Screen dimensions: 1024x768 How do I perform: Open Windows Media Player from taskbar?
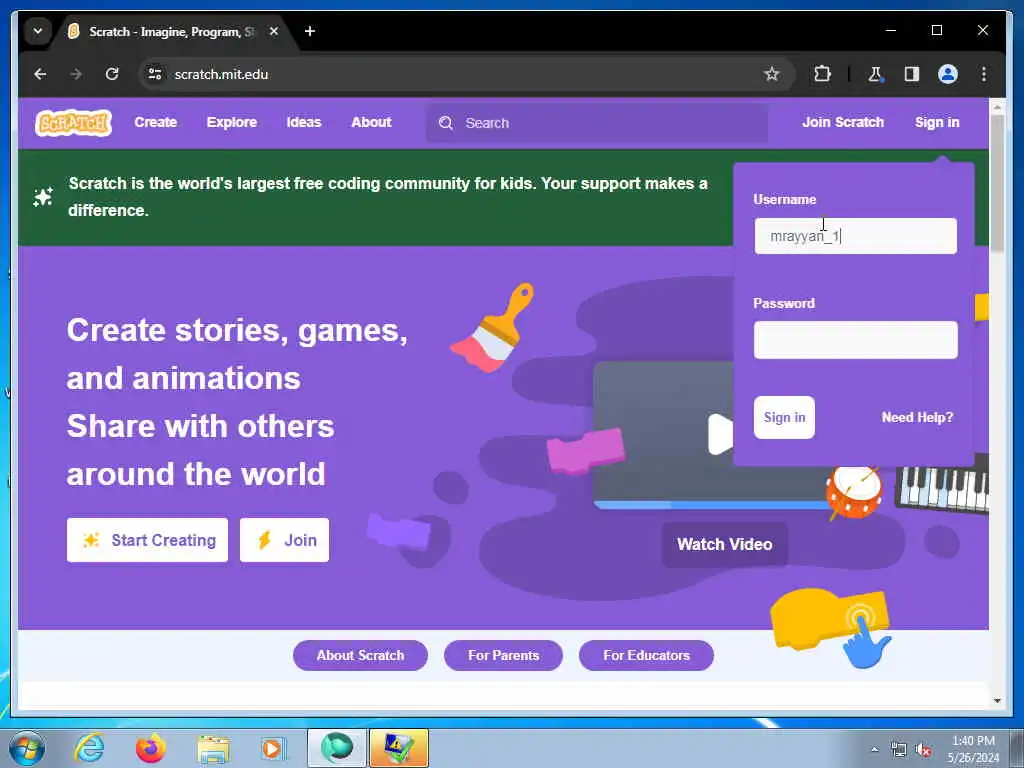click(273, 748)
